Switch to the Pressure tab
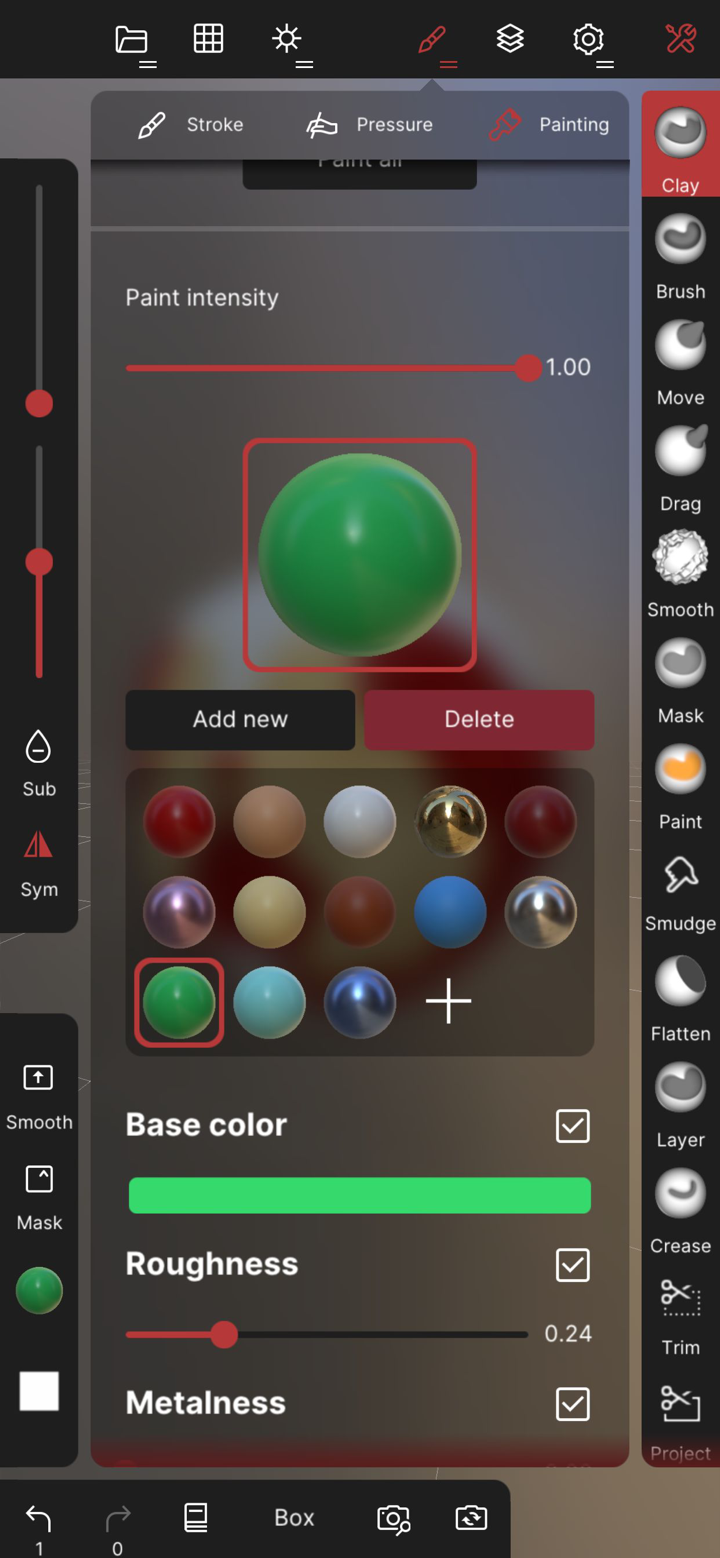 tap(369, 125)
